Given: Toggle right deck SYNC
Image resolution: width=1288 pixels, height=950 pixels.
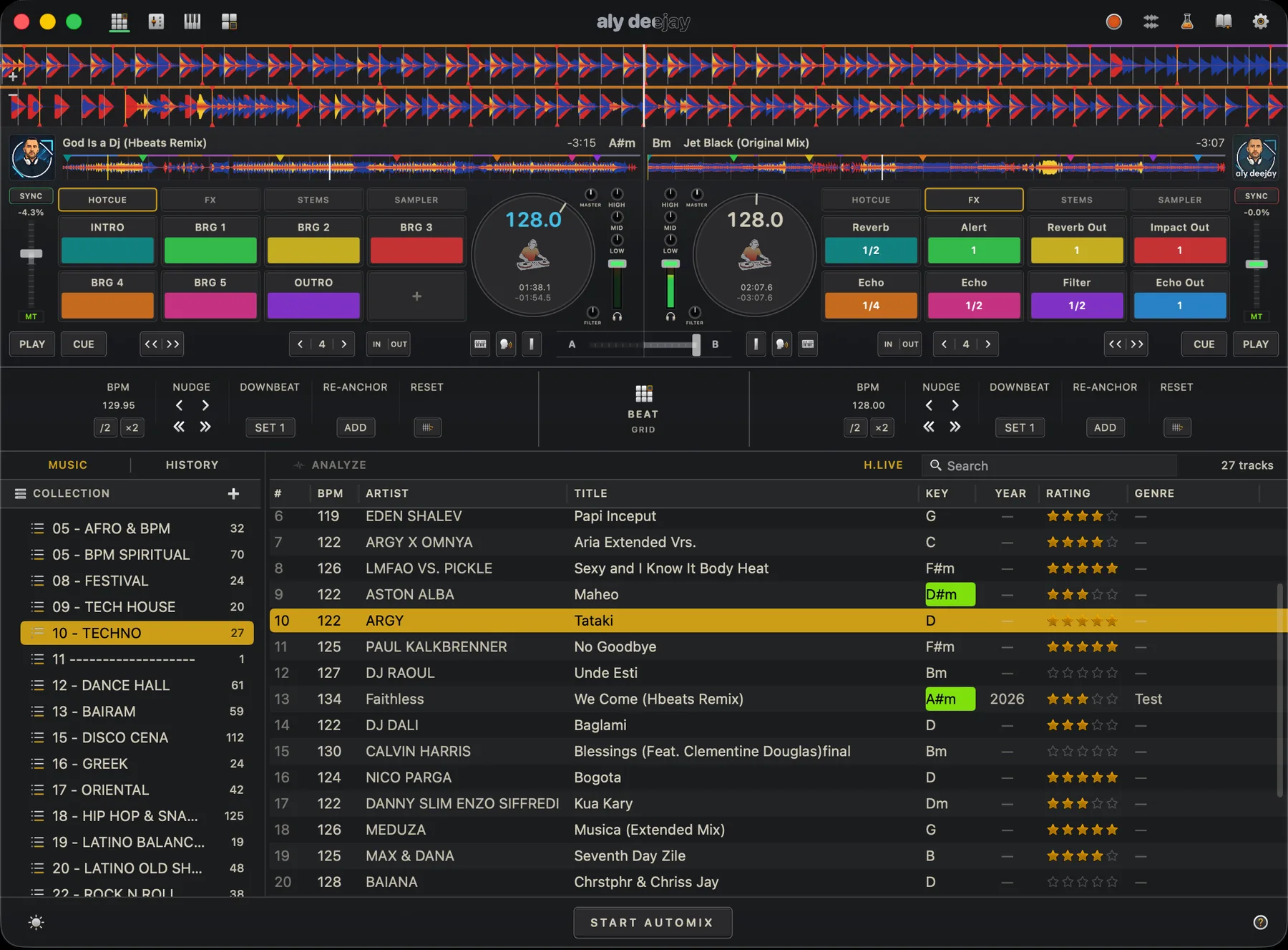Looking at the screenshot, I should click(1257, 196).
